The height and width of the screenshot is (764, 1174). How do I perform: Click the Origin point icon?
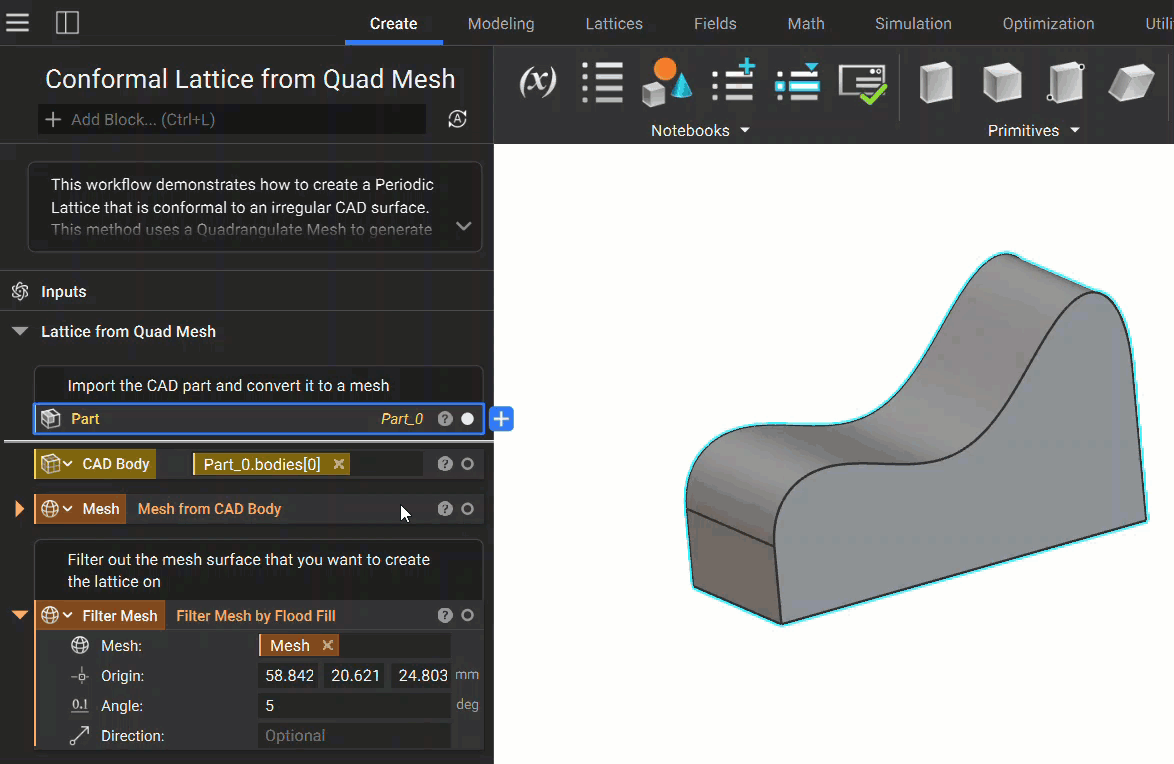click(x=80, y=676)
